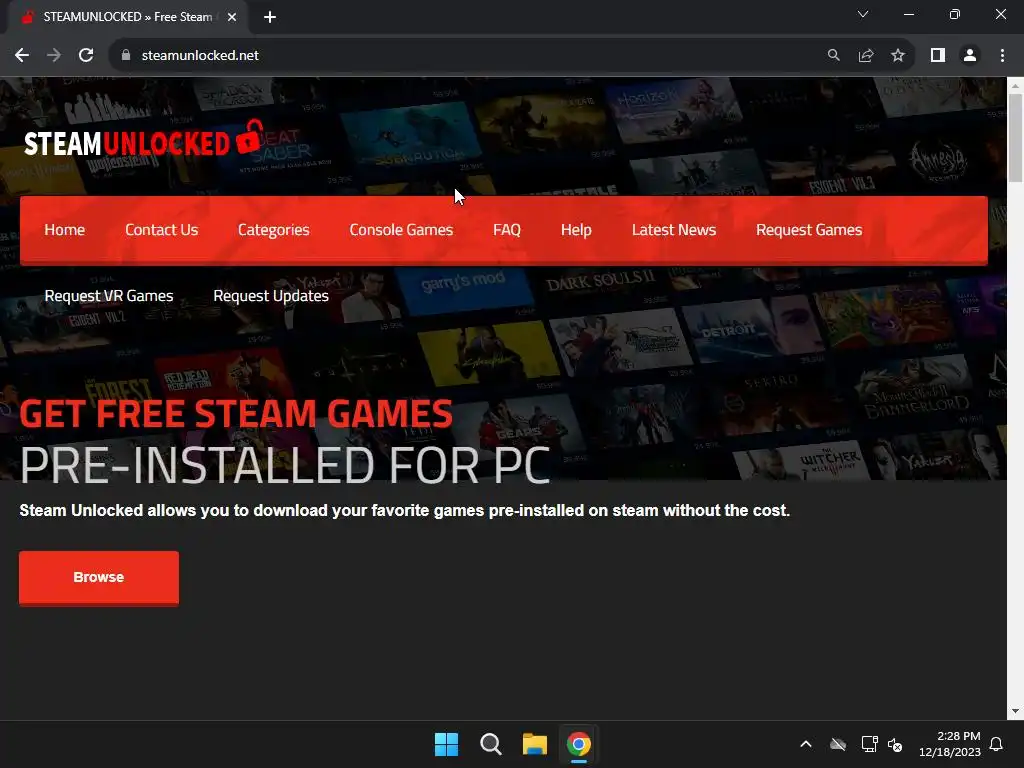Click the OneDrive cloud tray icon
This screenshot has width=1024, height=768.
pyautogui.click(x=838, y=744)
